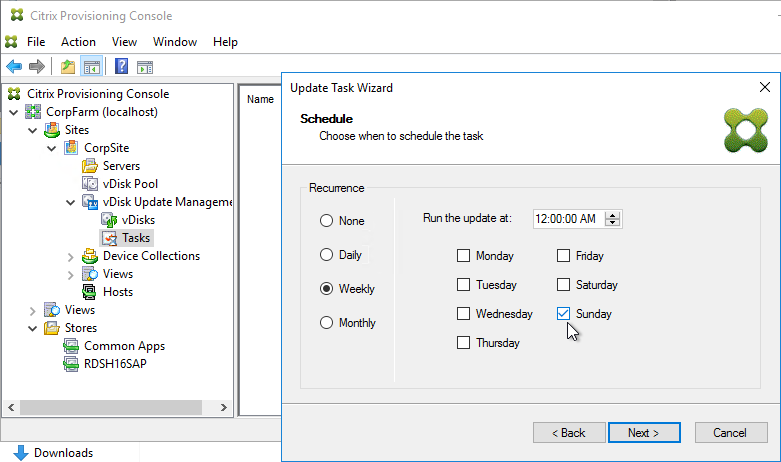Collapse the Sites tree node
This screenshot has width=781, height=462.
(x=32, y=130)
